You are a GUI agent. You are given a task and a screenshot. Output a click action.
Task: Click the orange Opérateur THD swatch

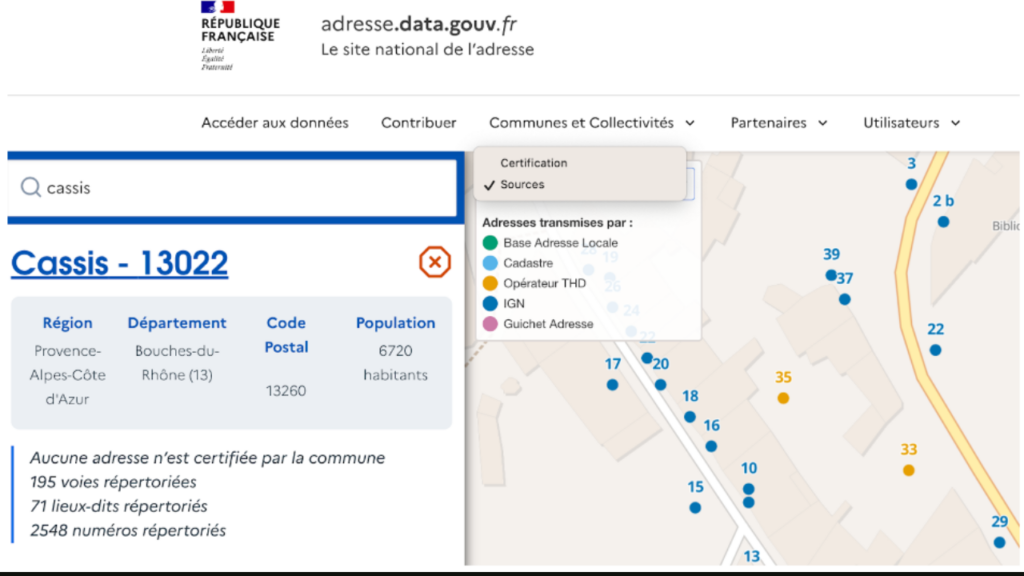click(490, 283)
